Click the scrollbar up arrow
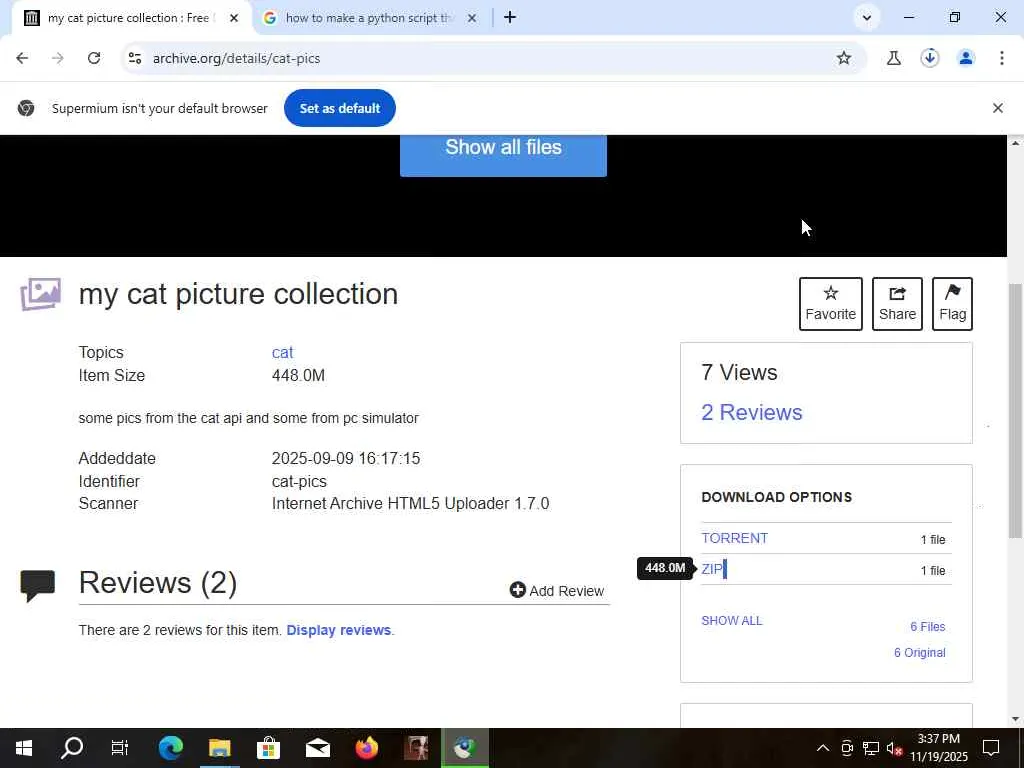Screen dimensions: 1024x768 click(1015, 143)
